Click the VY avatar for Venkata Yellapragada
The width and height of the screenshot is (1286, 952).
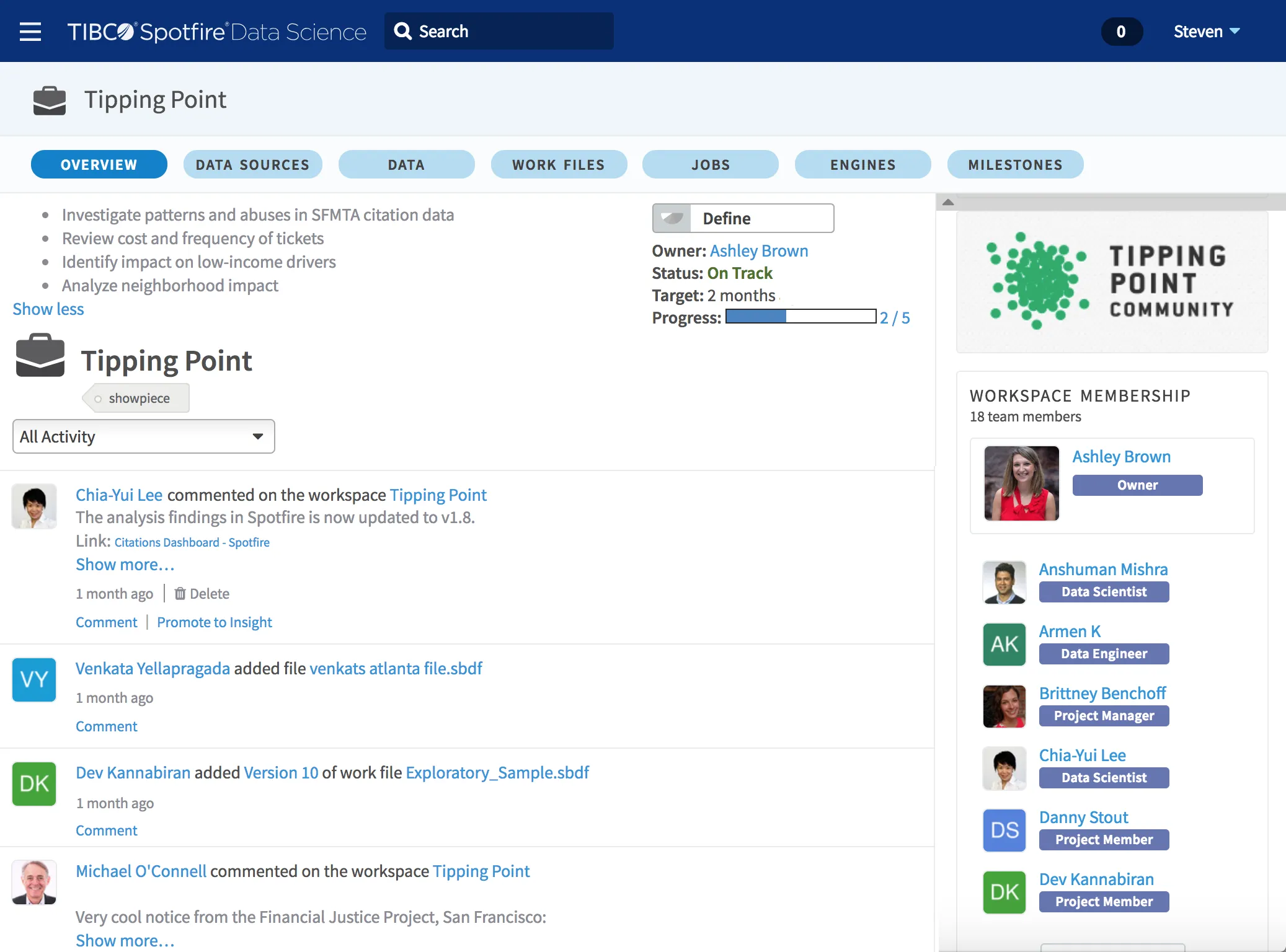[x=34, y=680]
